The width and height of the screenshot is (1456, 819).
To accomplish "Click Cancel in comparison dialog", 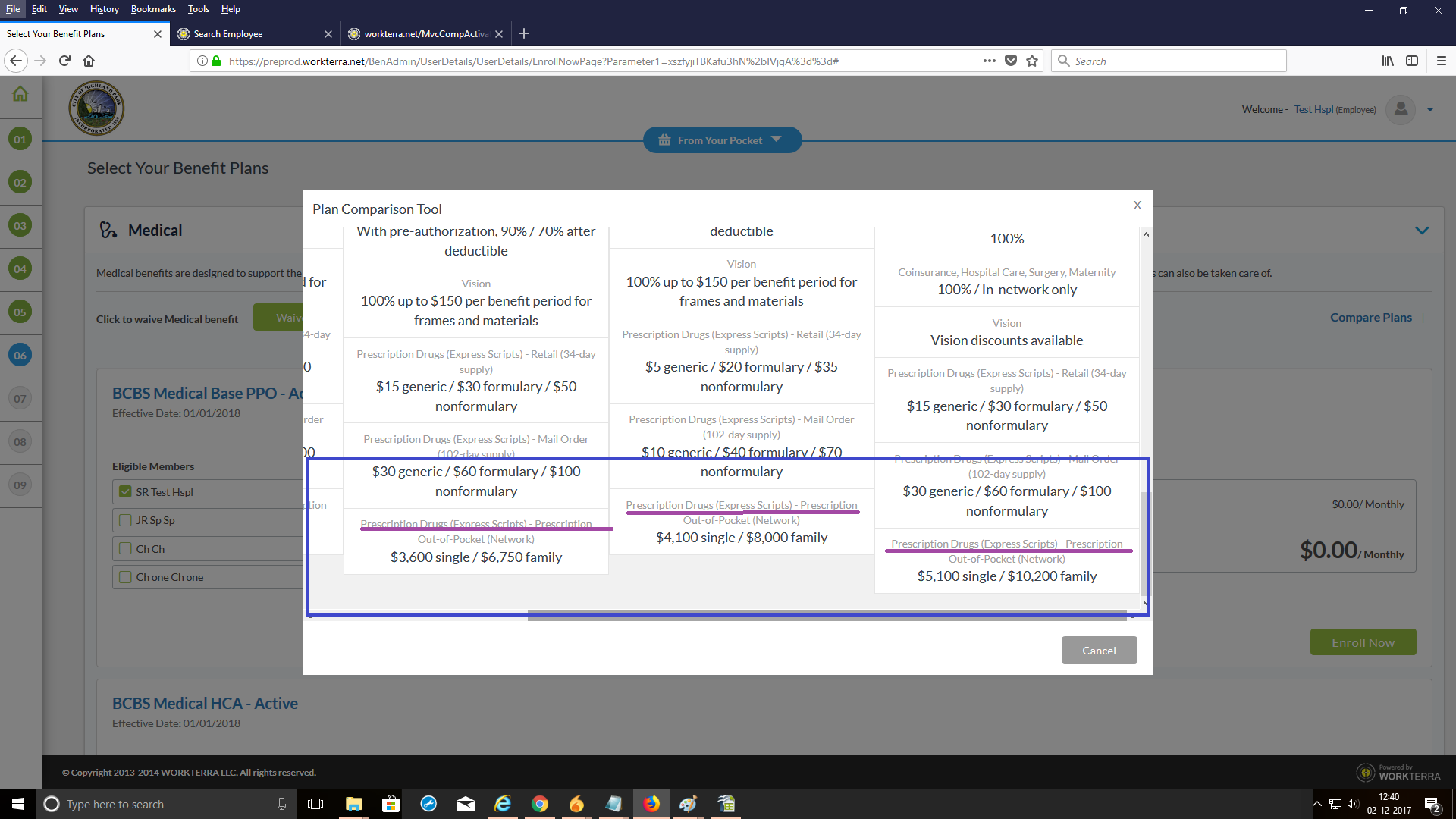I will click(1099, 651).
